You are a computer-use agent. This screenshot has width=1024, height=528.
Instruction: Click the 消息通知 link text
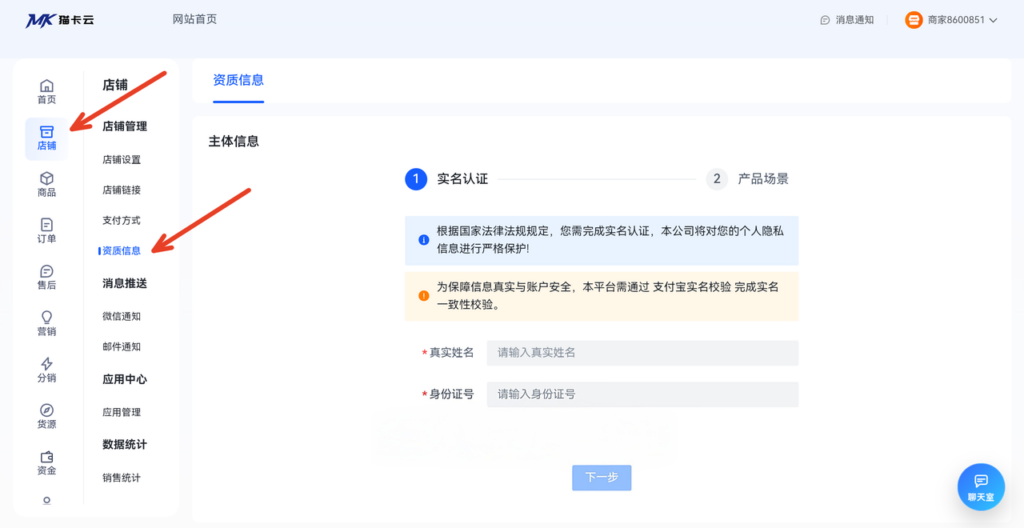[x=855, y=20]
